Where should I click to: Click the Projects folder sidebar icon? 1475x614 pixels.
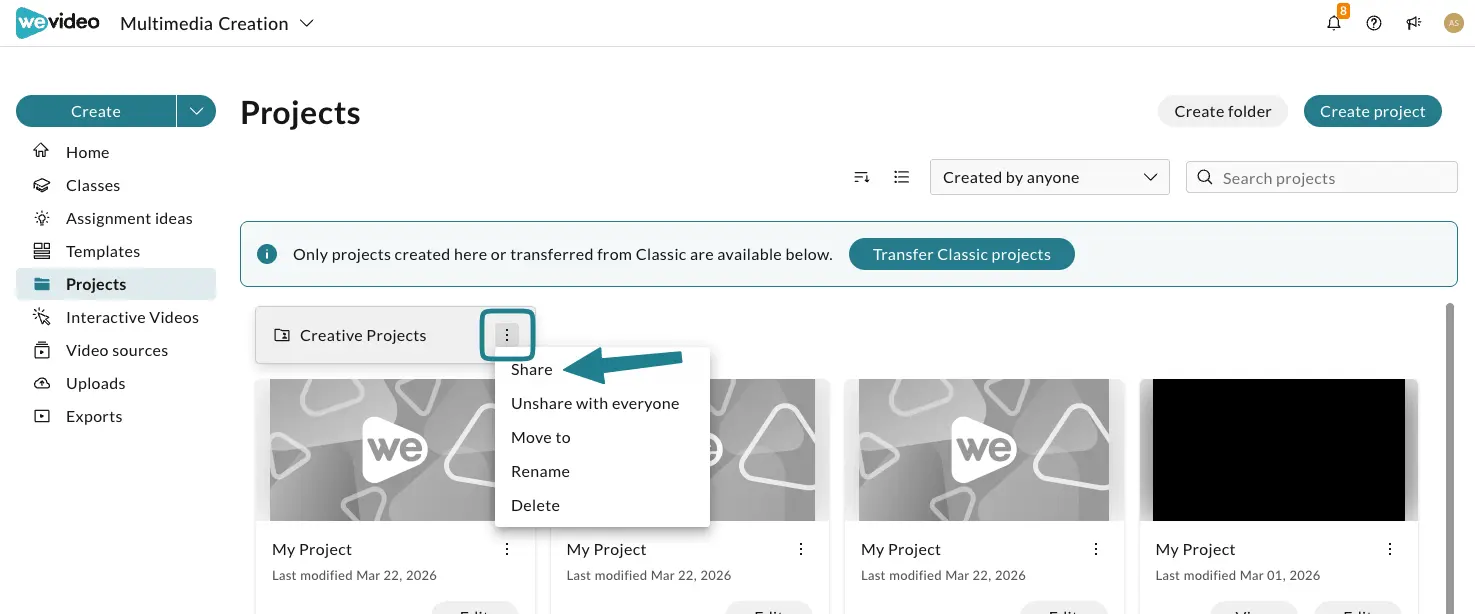tap(41, 284)
